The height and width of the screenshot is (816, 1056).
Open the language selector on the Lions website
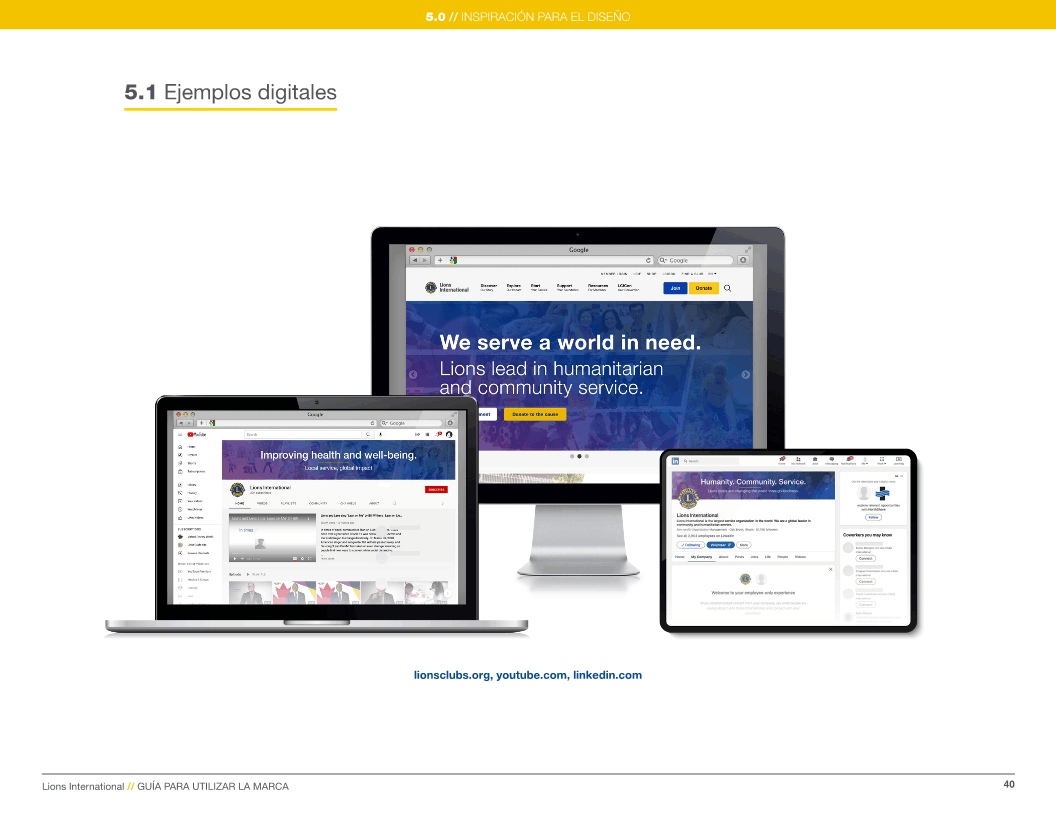(x=713, y=273)
